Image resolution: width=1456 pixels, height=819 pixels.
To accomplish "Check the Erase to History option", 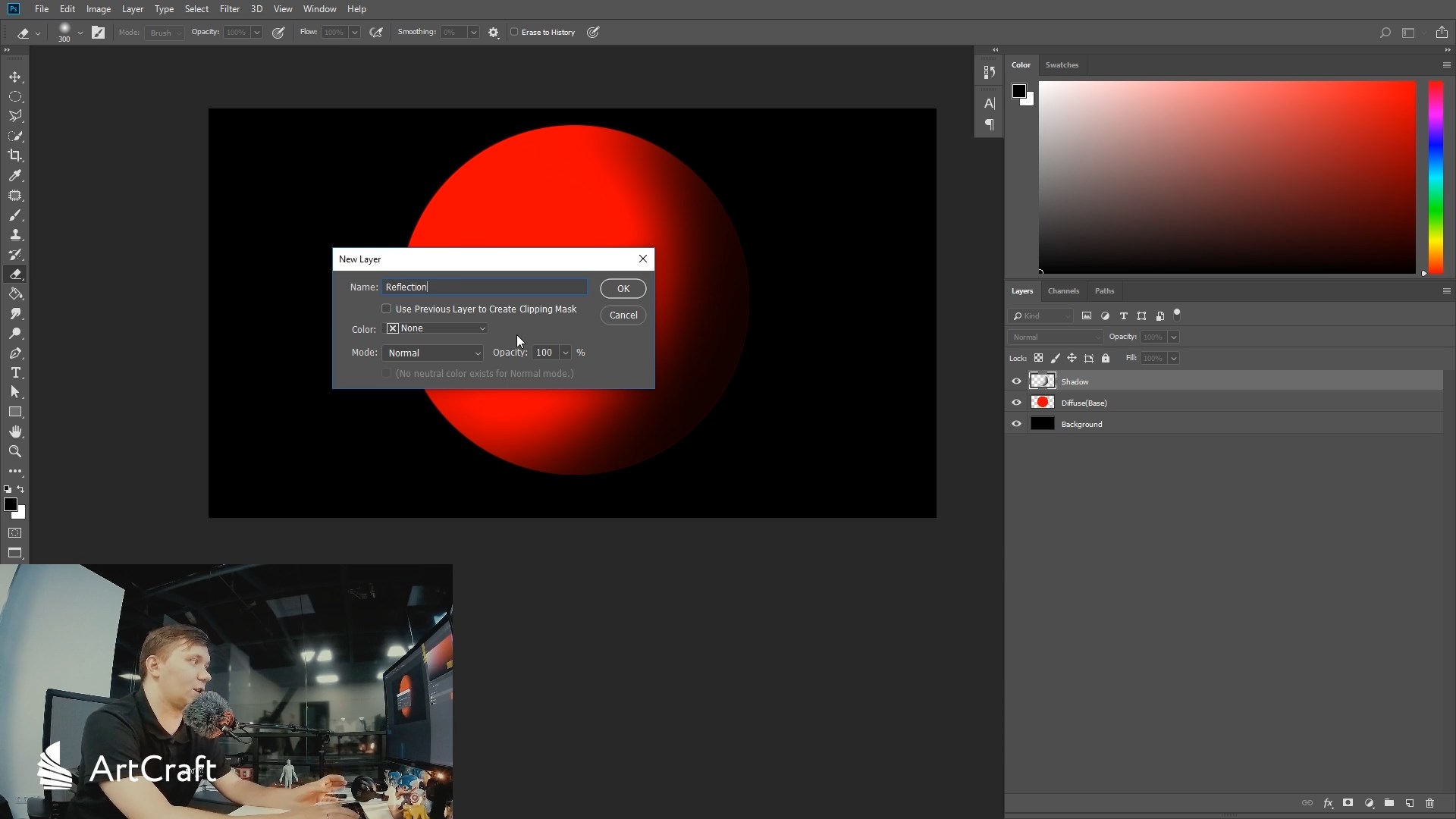I will [x=515, y=32].
